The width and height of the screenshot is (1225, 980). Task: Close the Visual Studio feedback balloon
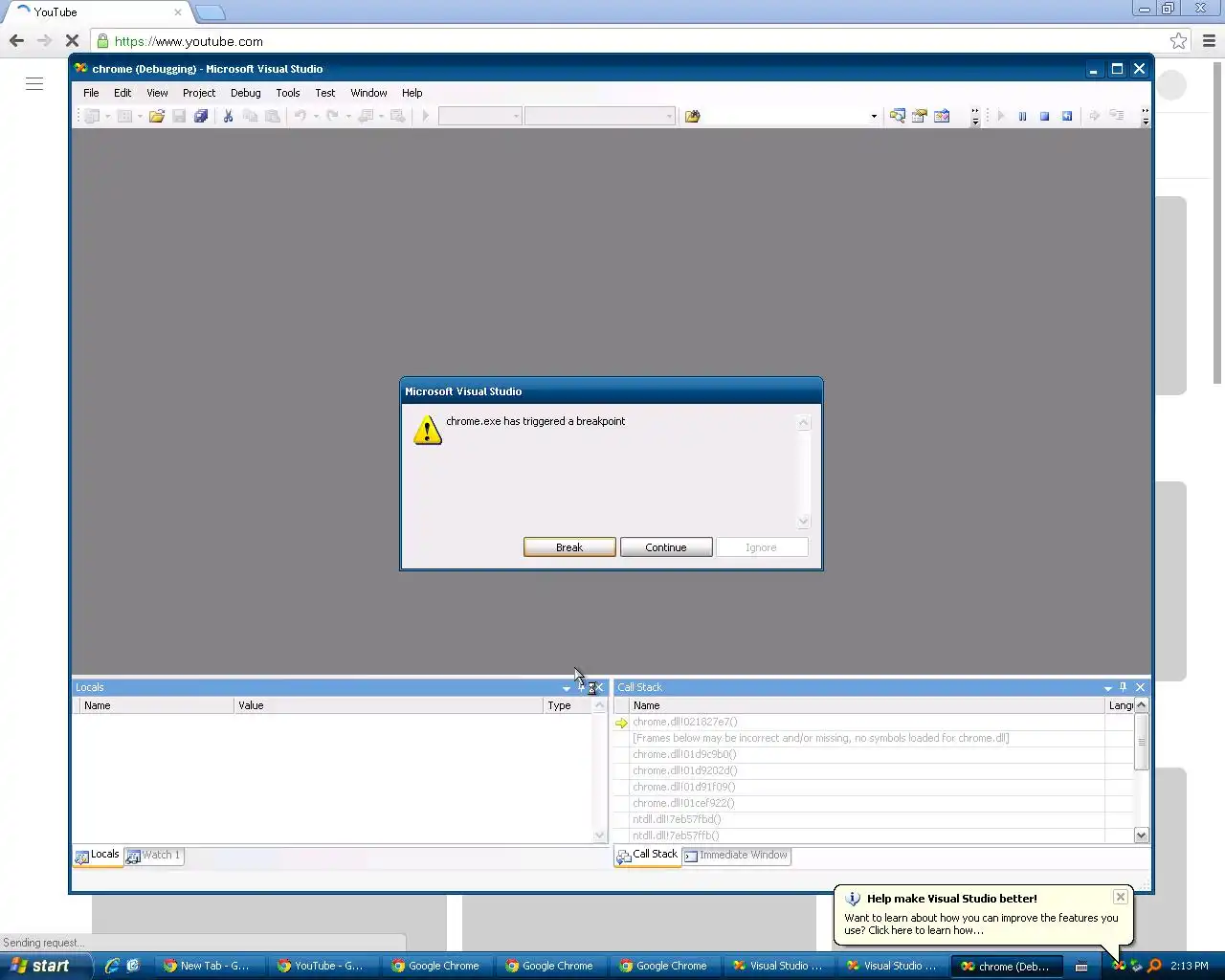pos(1121,897)
